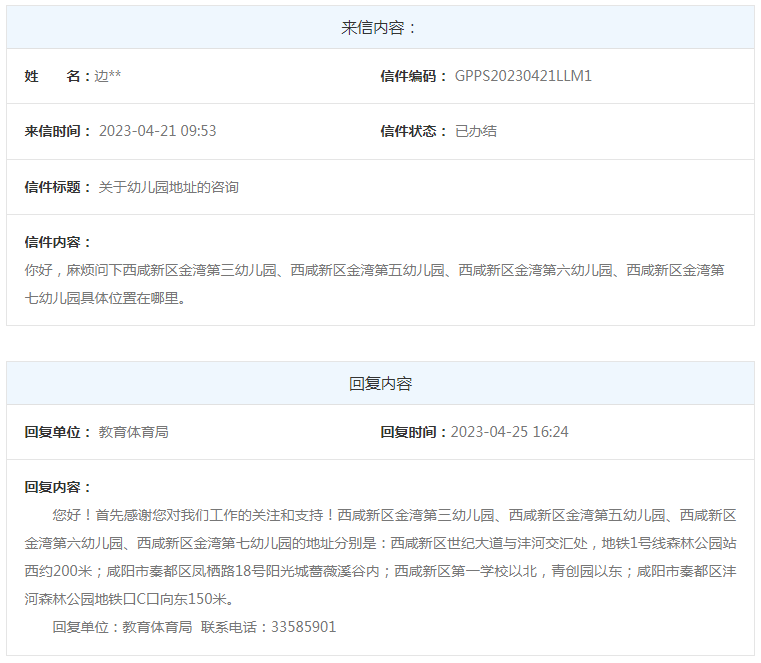Click the contact phone number 33585901

click(x=303, y=627)
